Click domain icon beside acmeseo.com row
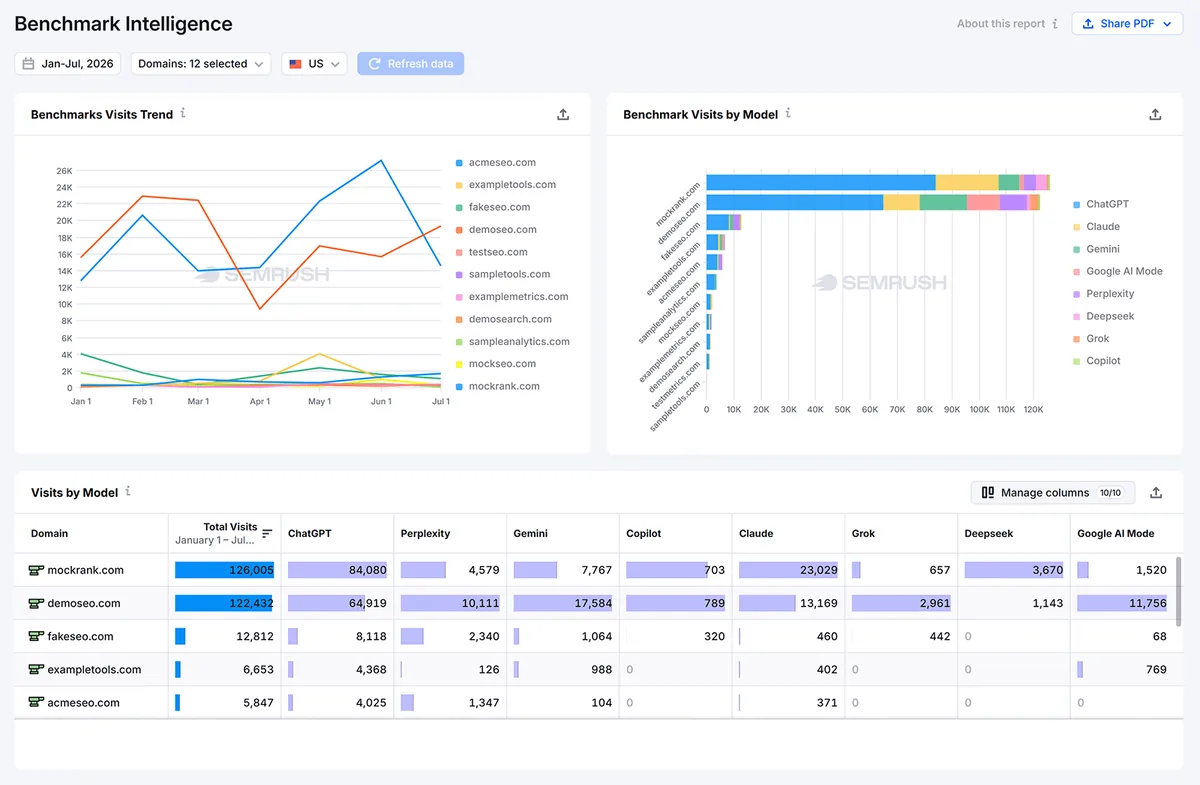The height and width of the screenshot is (785, 1200). [x=36, y=702]
